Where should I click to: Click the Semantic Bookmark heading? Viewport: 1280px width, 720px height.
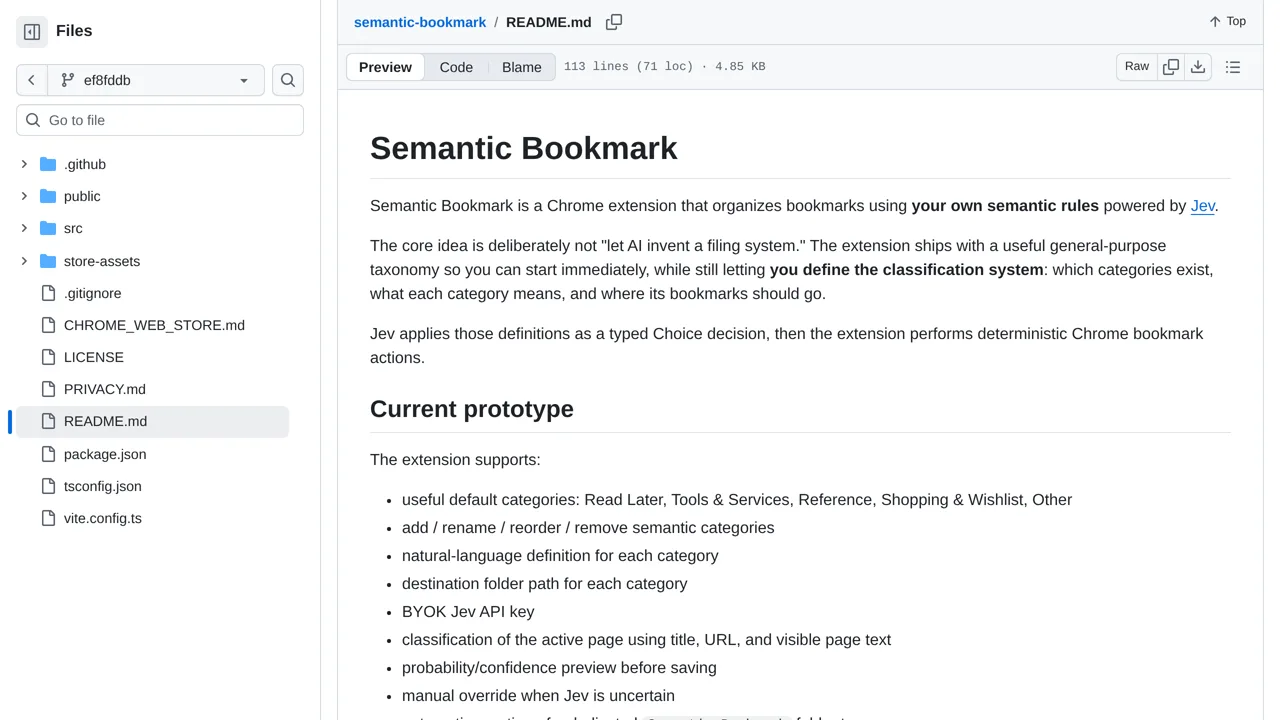tap(524, 148)
